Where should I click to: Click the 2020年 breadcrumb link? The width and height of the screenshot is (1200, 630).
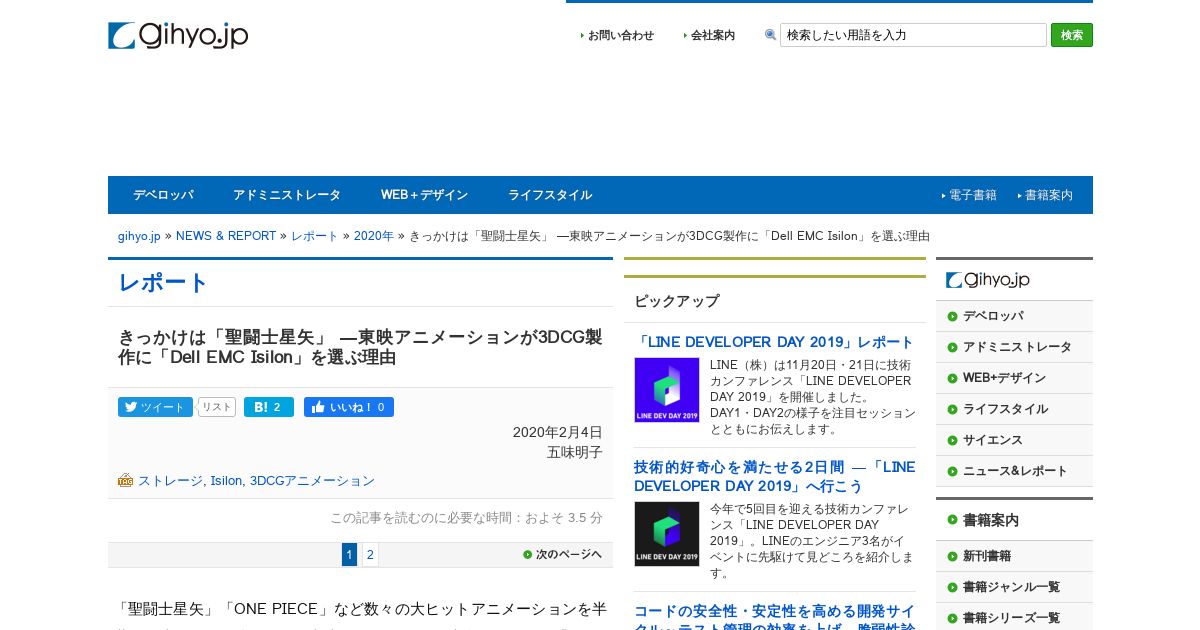[374, 236]
